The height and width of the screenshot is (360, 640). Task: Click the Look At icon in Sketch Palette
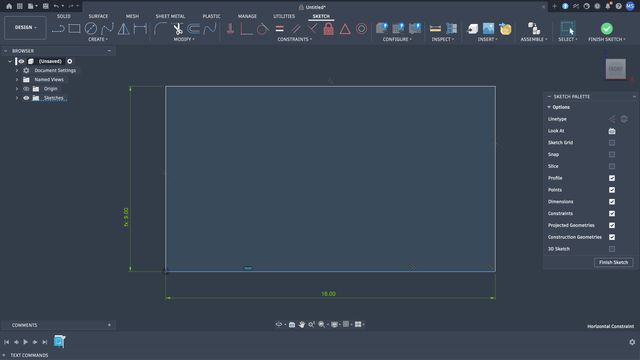tap(612, 131)
